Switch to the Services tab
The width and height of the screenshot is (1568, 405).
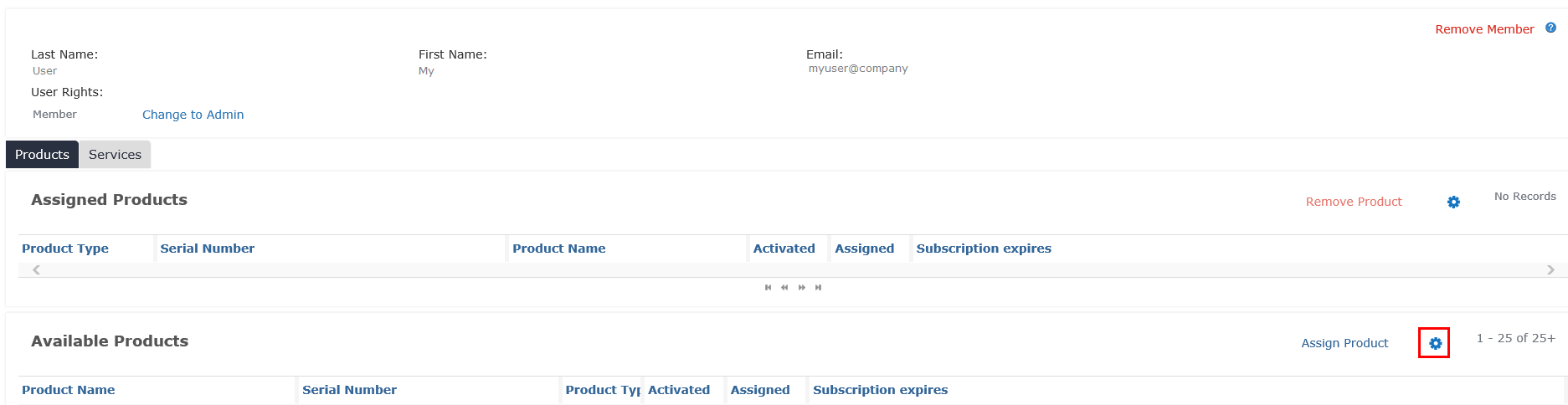click(115, 155)
